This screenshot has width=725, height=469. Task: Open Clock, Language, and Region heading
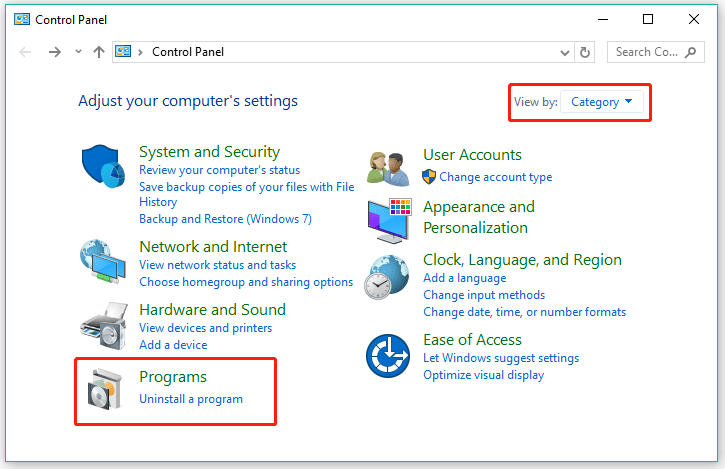coord(522,260)
